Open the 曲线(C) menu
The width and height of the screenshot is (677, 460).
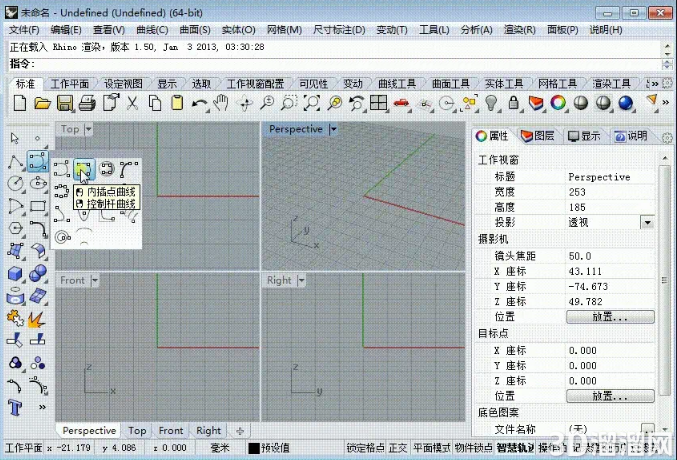point(152,30)
